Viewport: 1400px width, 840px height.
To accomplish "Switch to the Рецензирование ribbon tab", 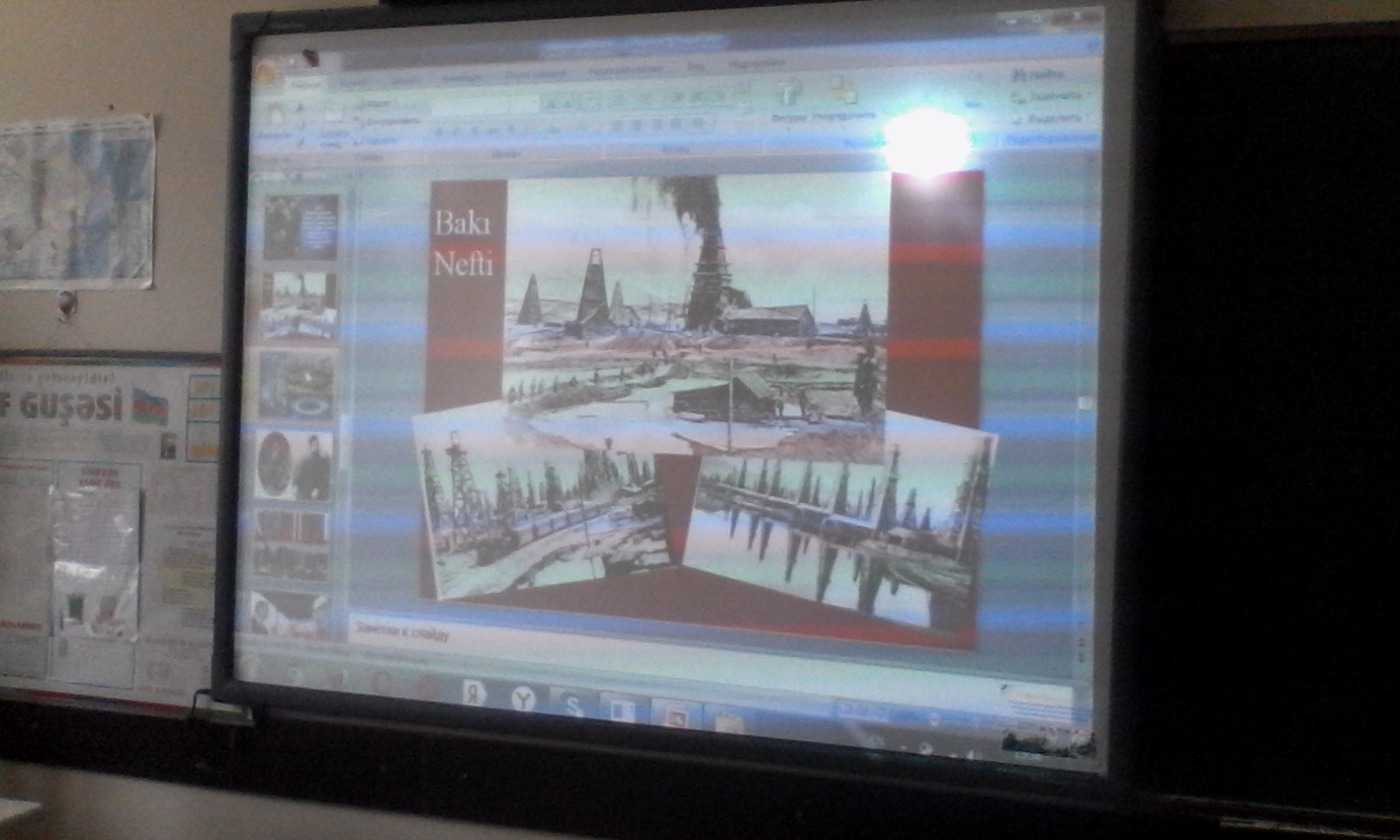I will tap(626, 71).
